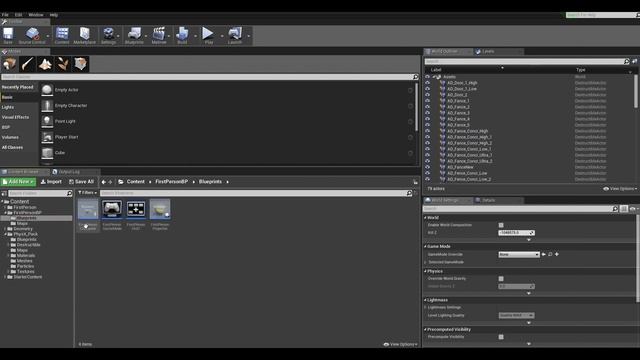Toggle visibility eye for AD_Door_2
Image resolution: width=640 pixels, height=360 pixels.
pos(427,95)
